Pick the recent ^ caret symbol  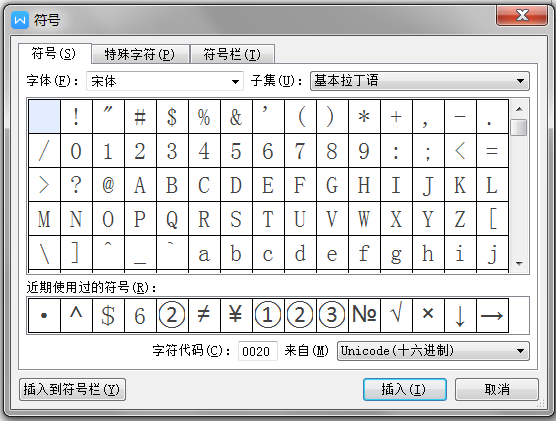77,315
